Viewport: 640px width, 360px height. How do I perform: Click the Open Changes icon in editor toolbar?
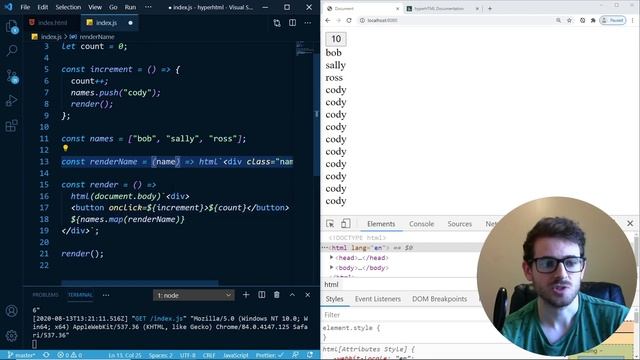[x=277, y=23]
